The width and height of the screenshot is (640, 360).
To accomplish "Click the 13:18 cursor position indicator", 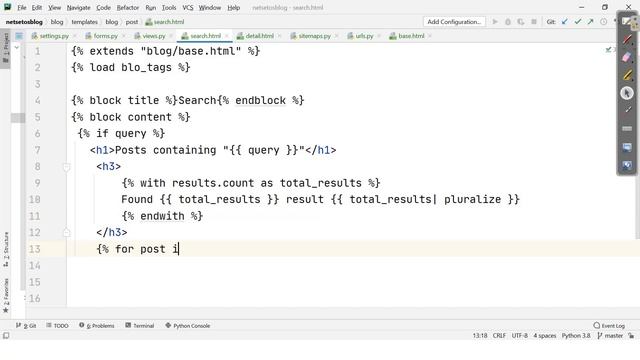I will pos(480,336).
